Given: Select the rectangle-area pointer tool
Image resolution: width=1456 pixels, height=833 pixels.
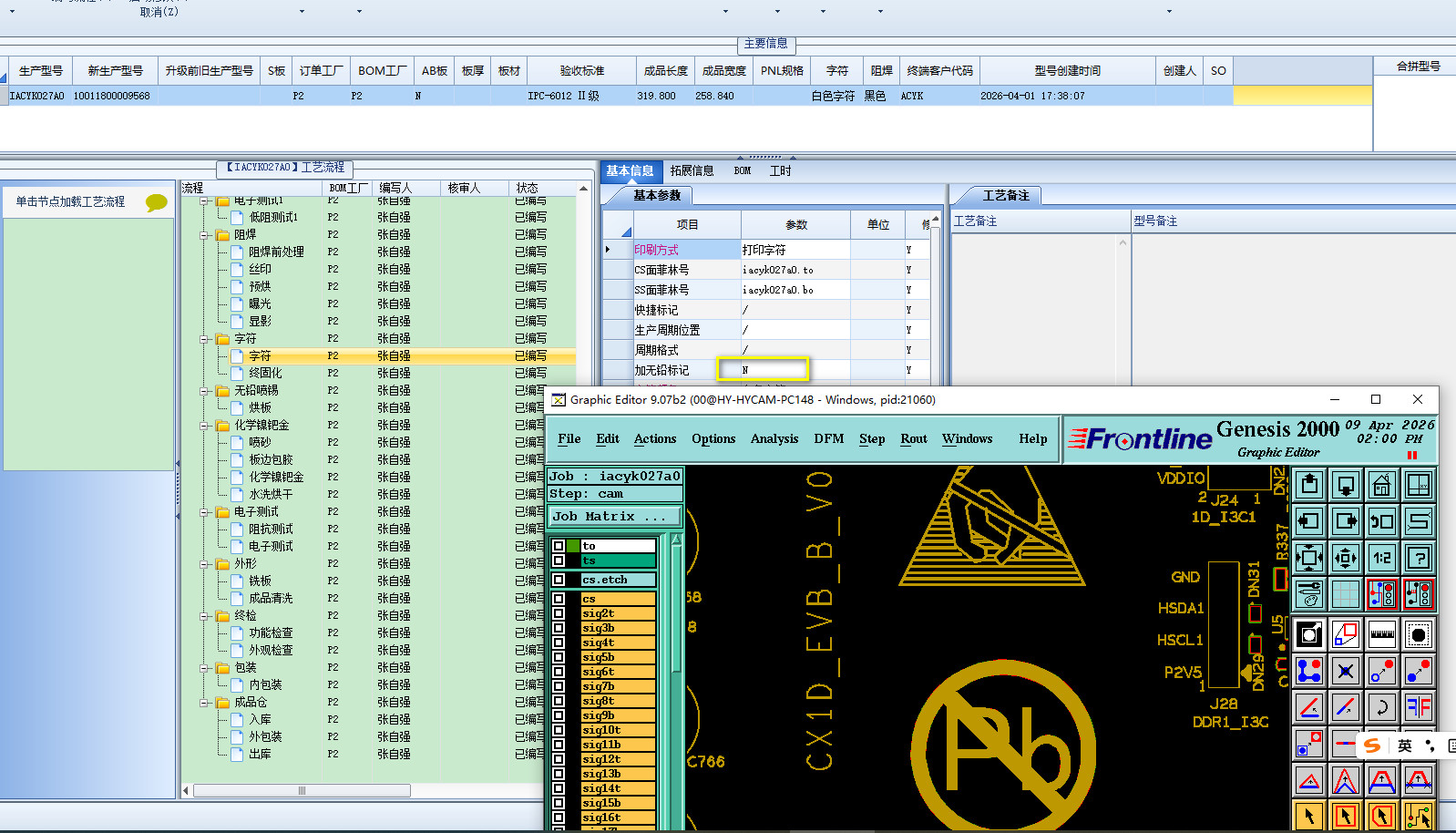Looking at the screenshot, I should [x=1346, y=816].
